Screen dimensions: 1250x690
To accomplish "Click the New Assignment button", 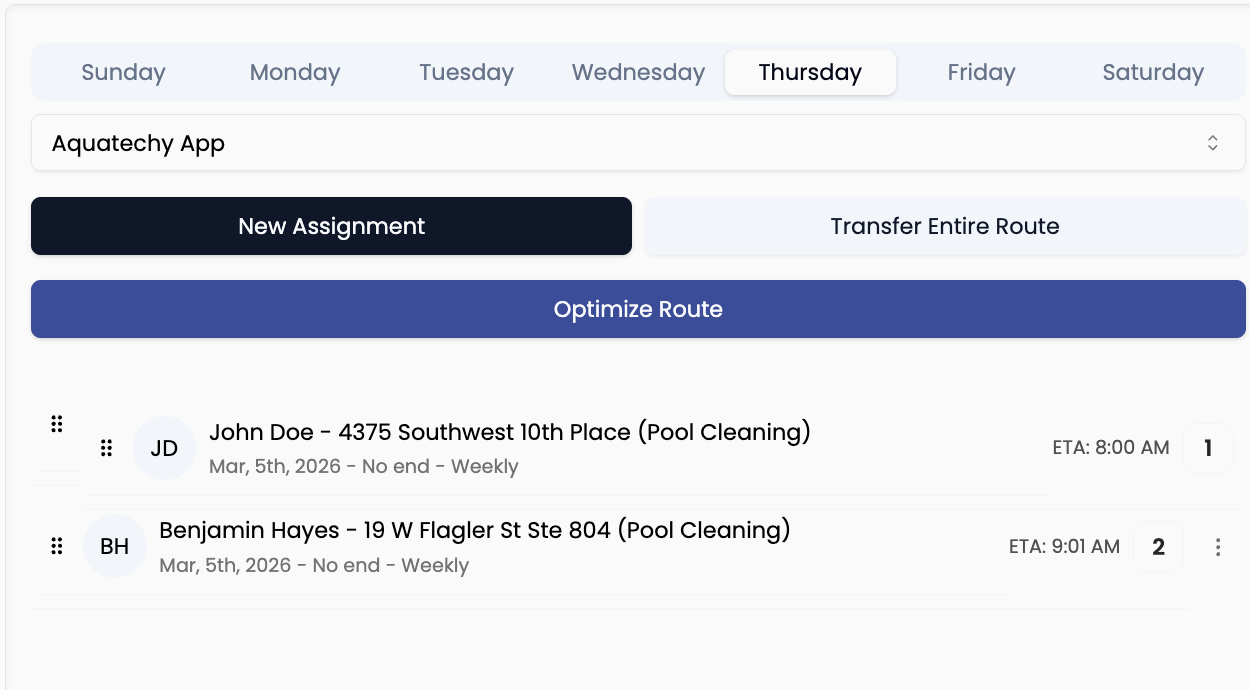I will [331, 226].
